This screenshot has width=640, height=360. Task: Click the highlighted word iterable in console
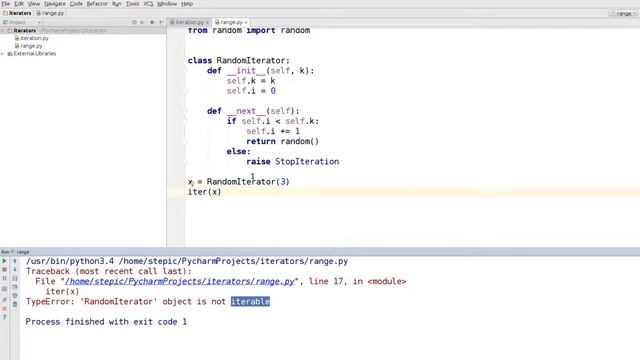[250, 302]
